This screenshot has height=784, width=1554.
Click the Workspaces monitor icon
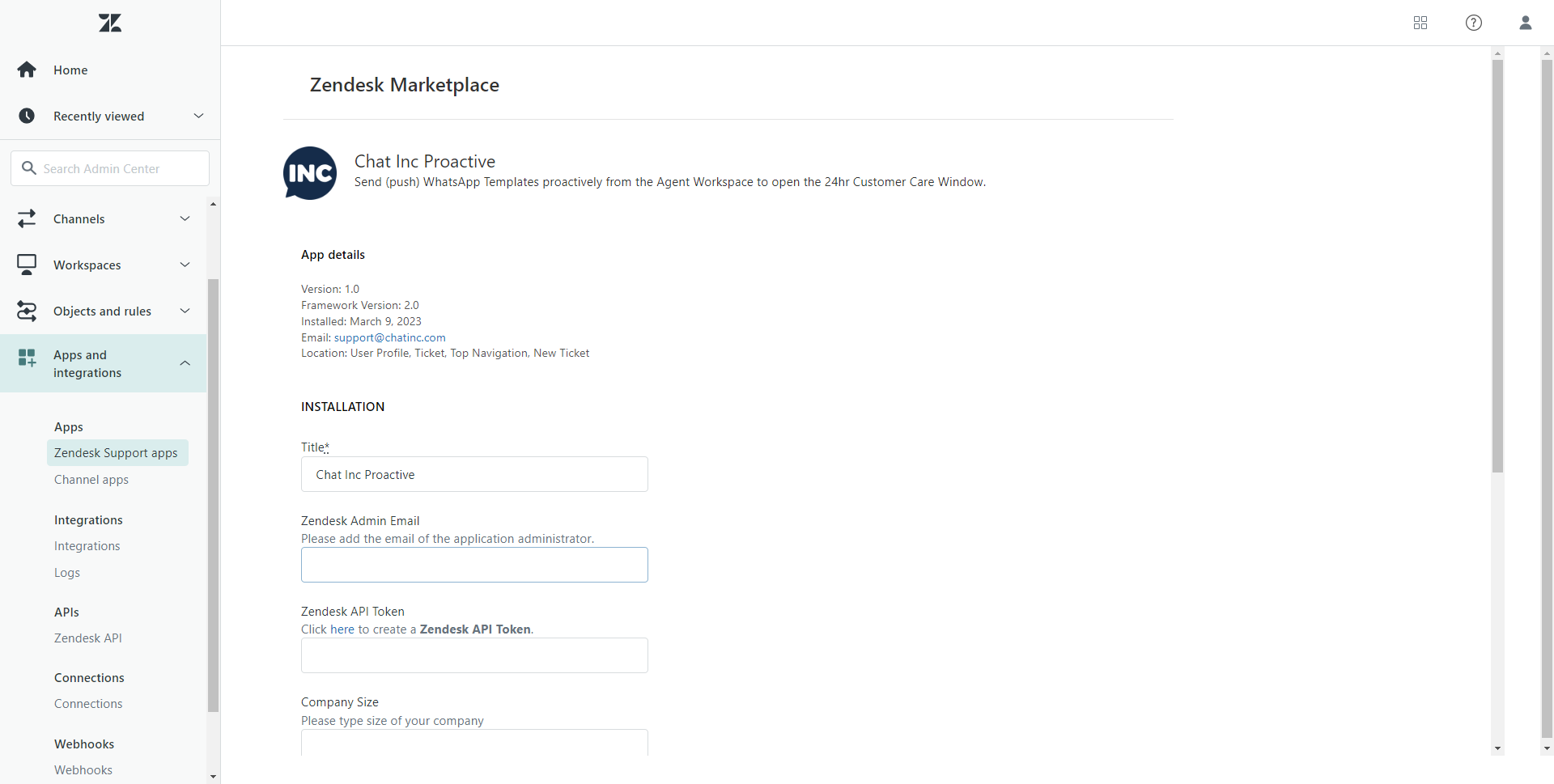27,265
